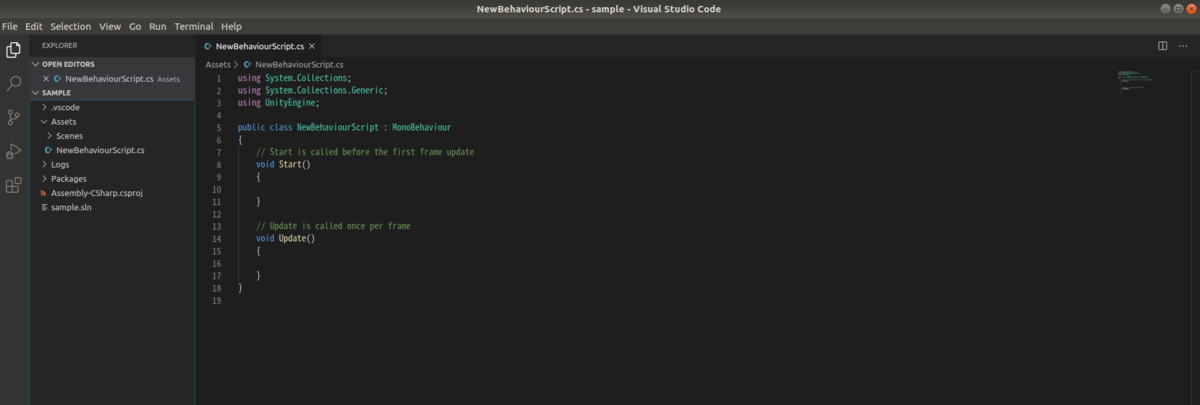Click the 'Start is called before' comment
This screenshot has width=1200, height=405.
tap(365, 152)
